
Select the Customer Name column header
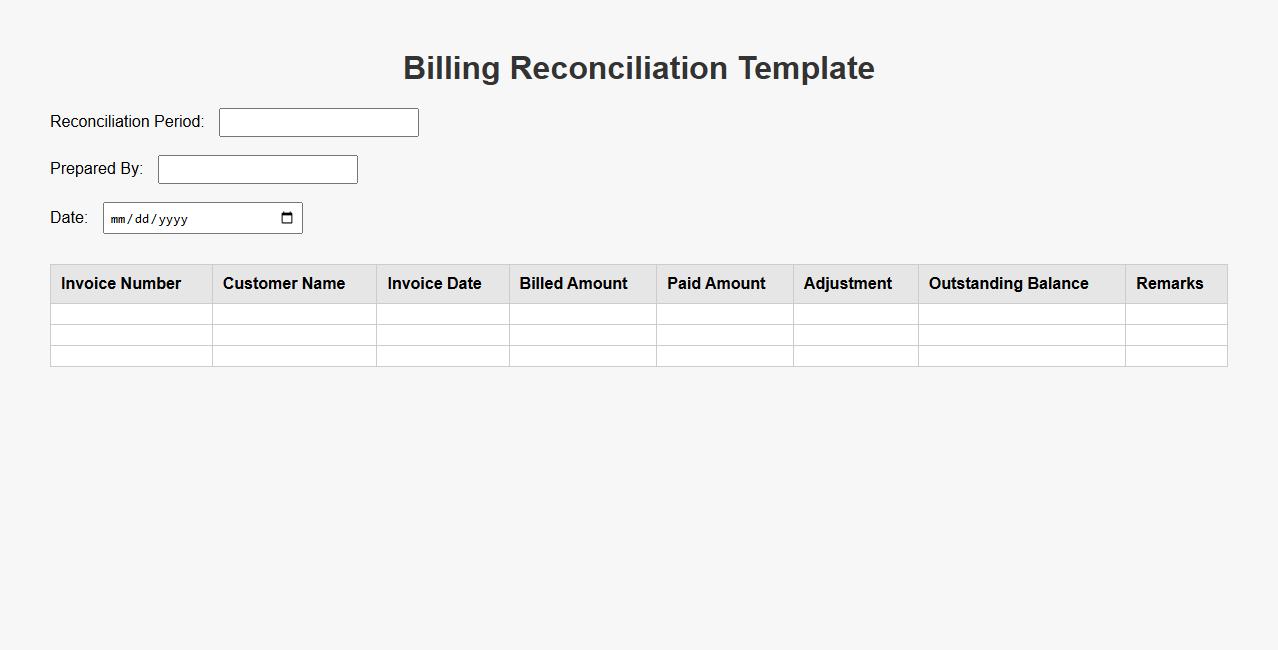click(284, 284)
